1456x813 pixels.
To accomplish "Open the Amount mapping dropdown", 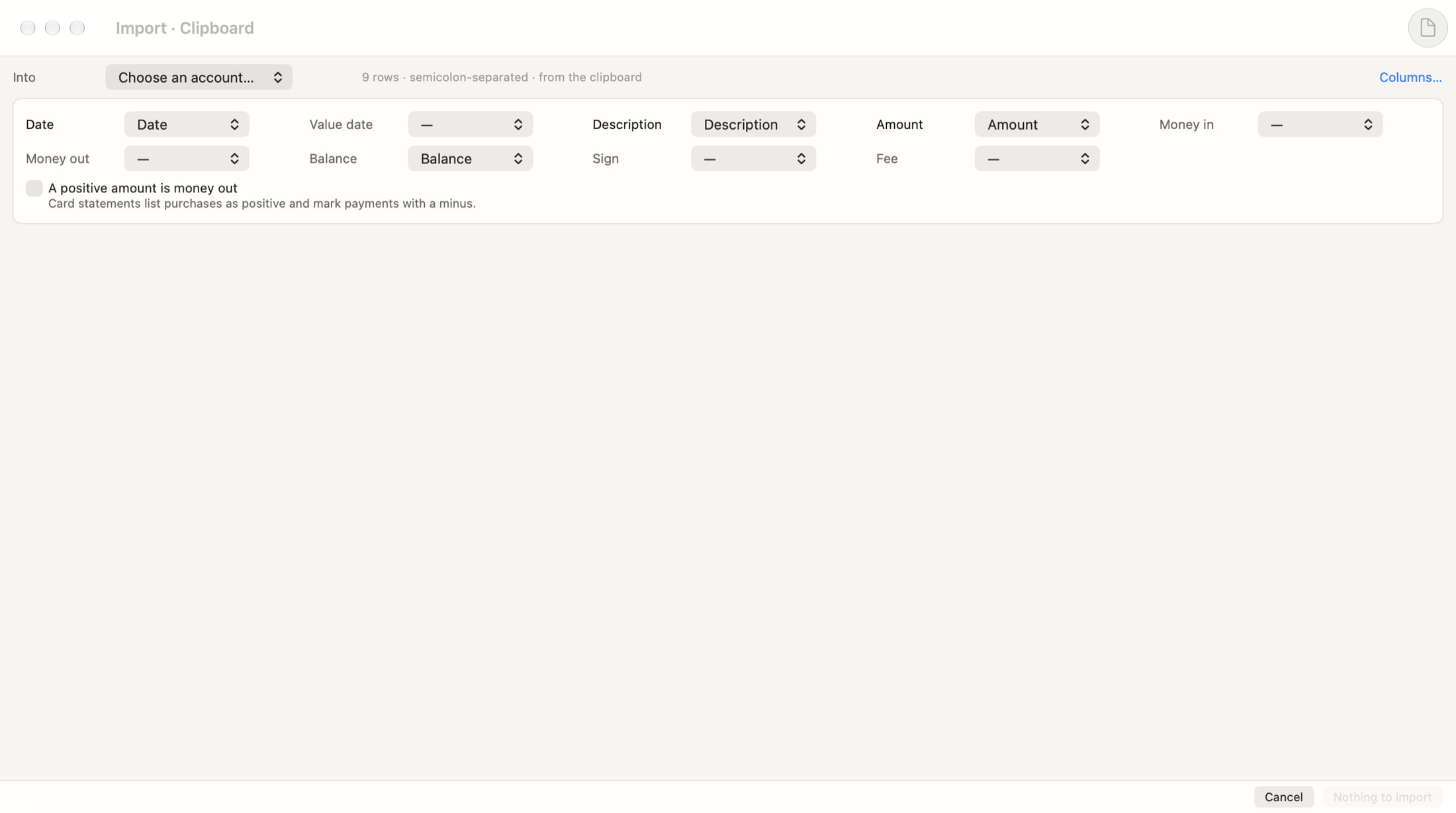I will 1037,124.
